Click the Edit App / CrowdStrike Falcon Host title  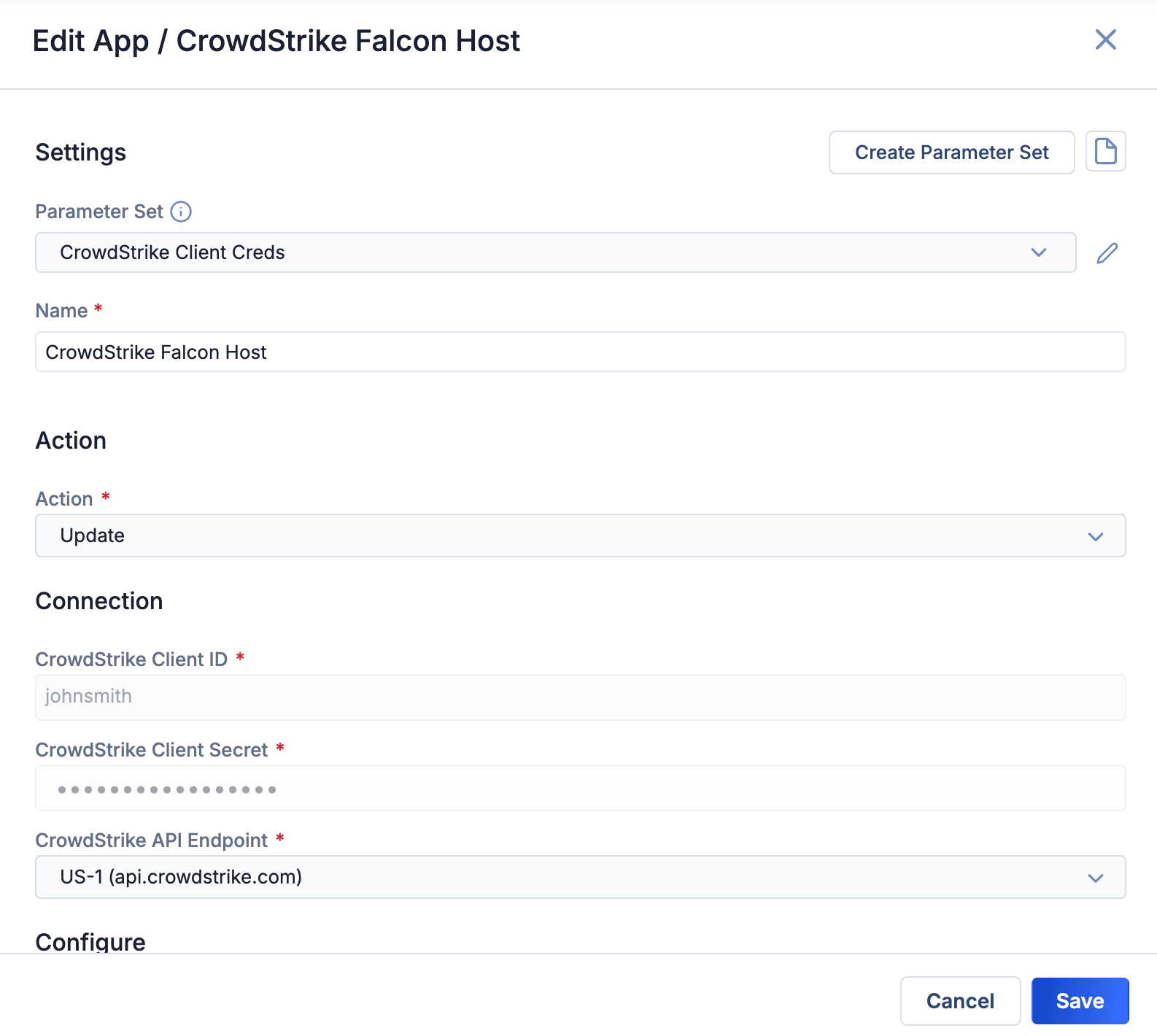(x=276, y=41)
